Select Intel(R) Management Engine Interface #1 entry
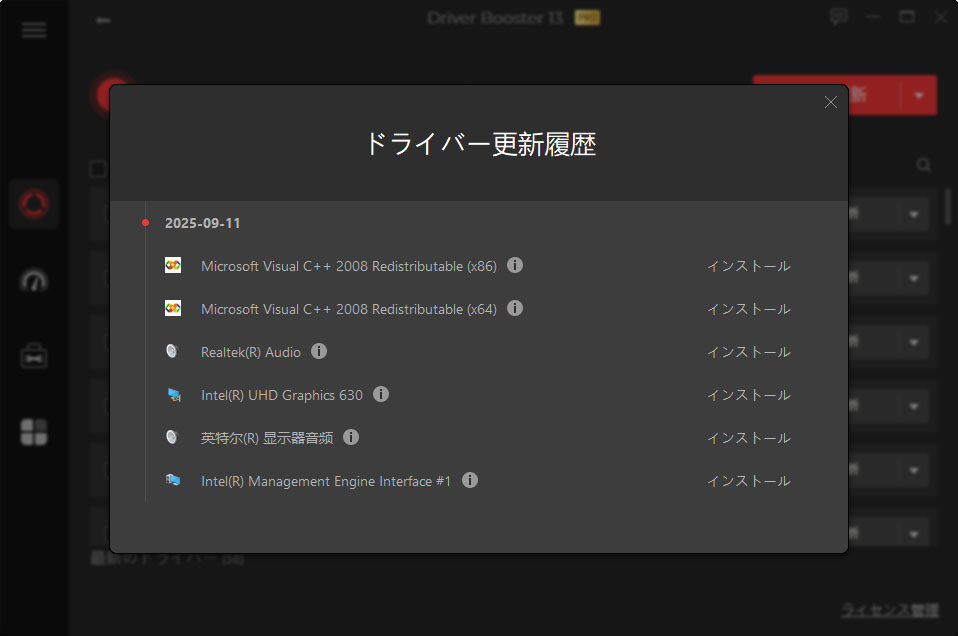 [326, 481]
